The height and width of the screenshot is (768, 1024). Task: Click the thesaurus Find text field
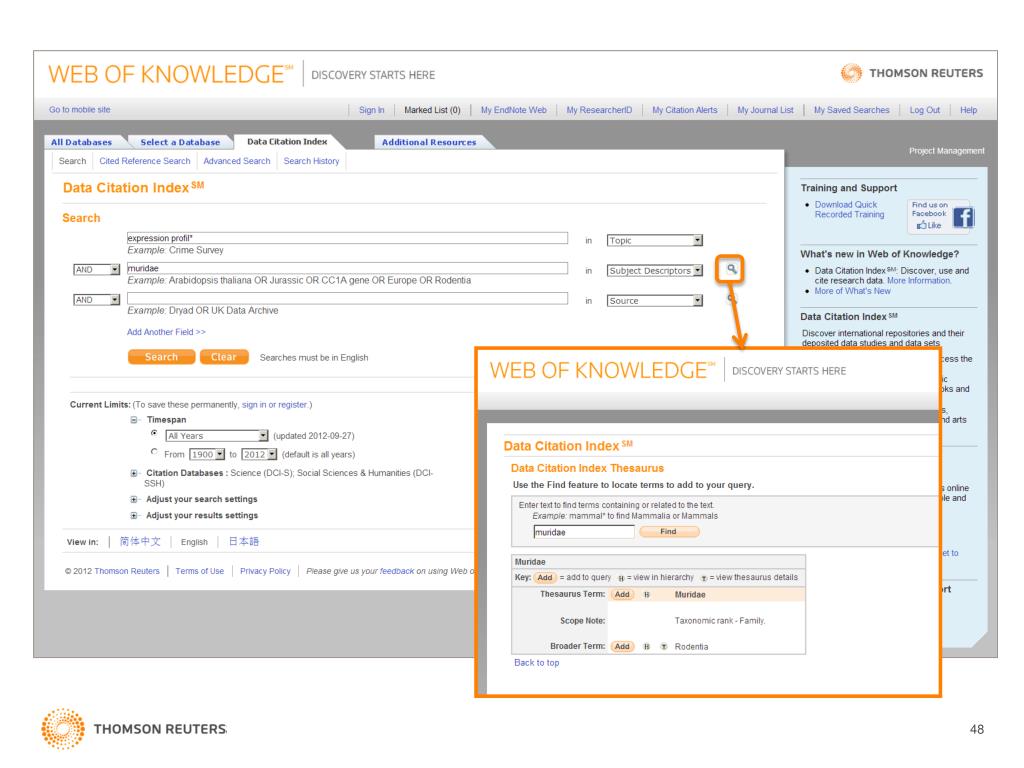(584, 532)
